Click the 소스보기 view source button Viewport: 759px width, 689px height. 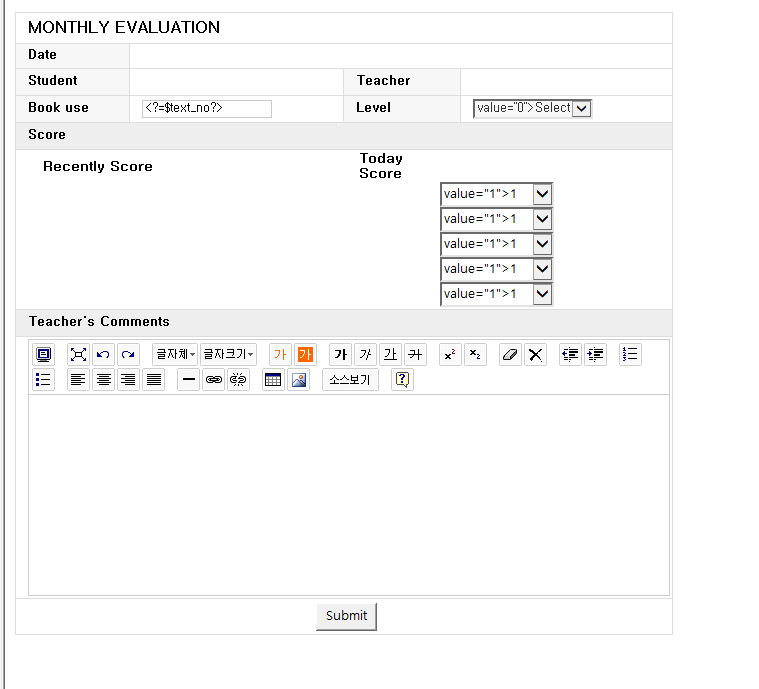tap(350, 380)
